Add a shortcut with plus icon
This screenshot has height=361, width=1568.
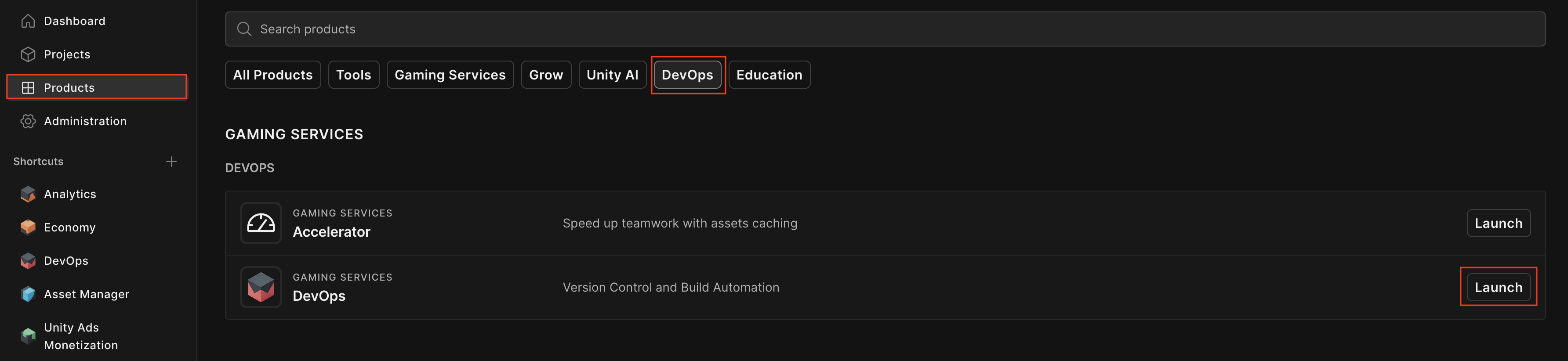click(171, 161)
